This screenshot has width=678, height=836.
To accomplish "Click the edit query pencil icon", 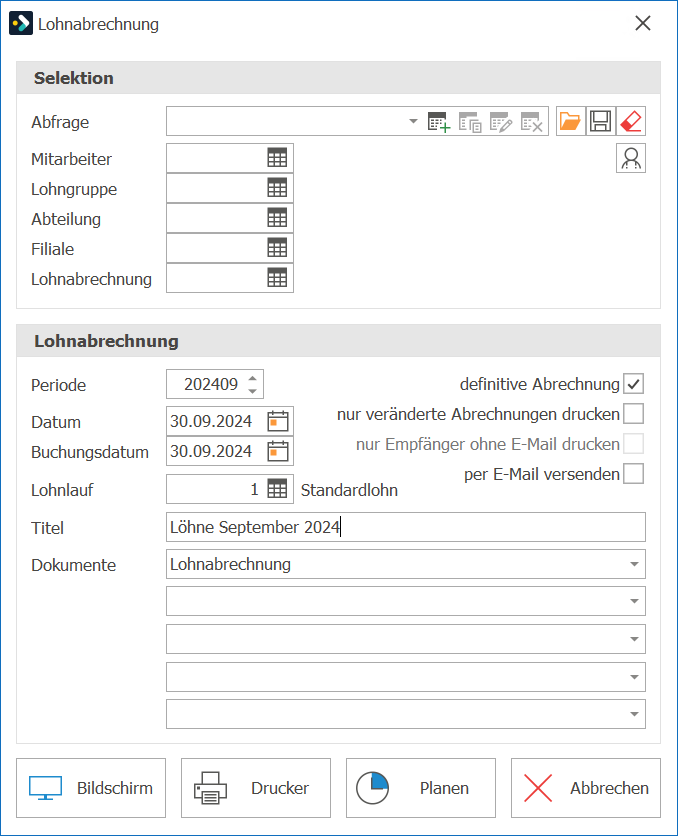I will point(501,122).
